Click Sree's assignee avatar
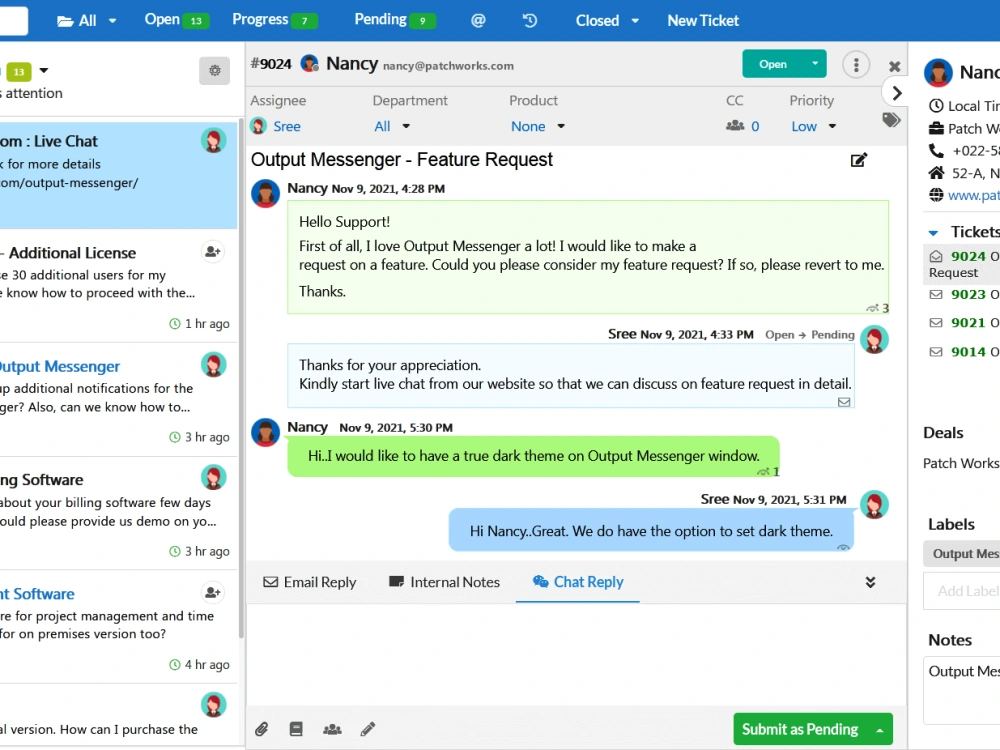The image size is (1000, 750). 258,126
